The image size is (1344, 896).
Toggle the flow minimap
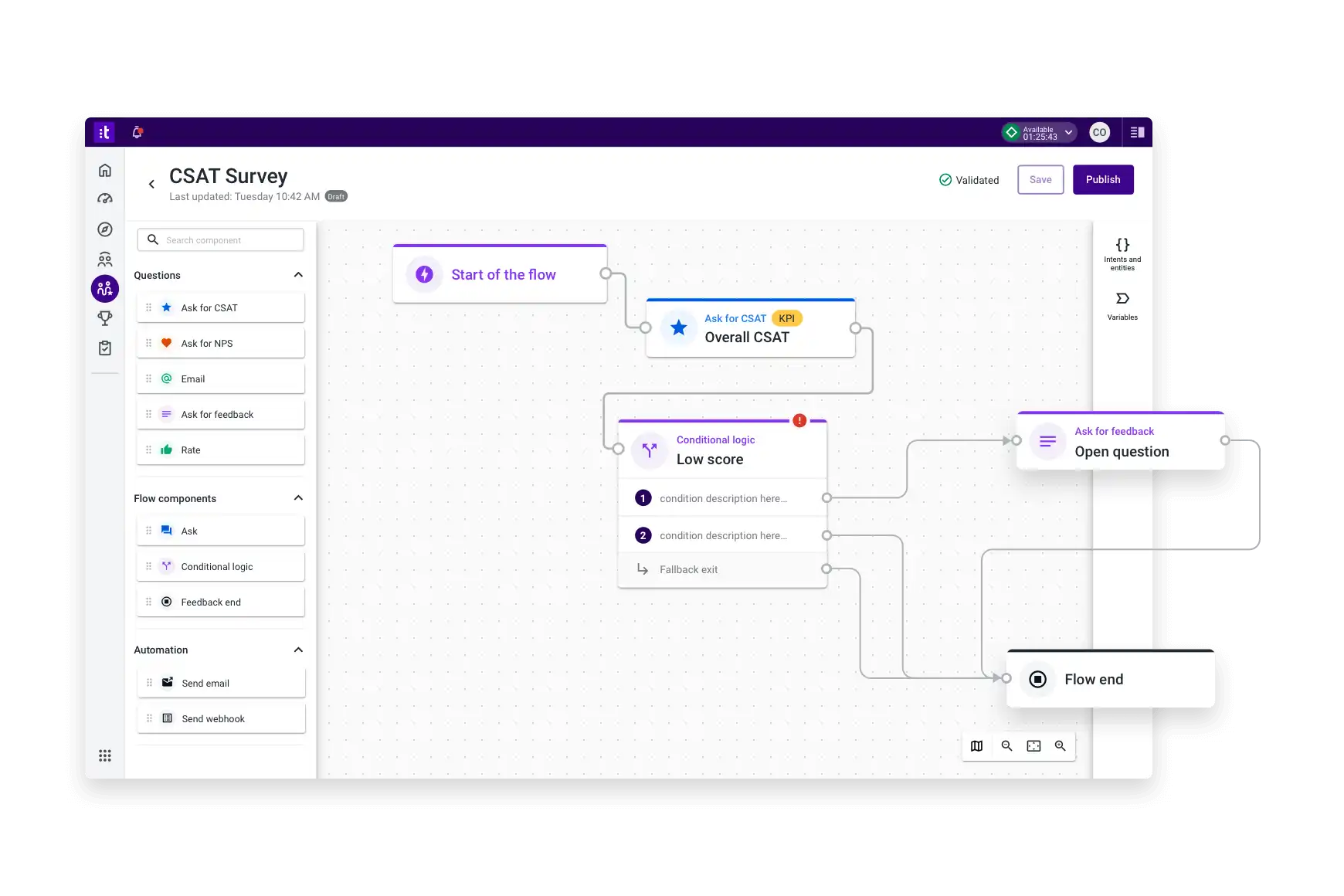pos(976,745)
